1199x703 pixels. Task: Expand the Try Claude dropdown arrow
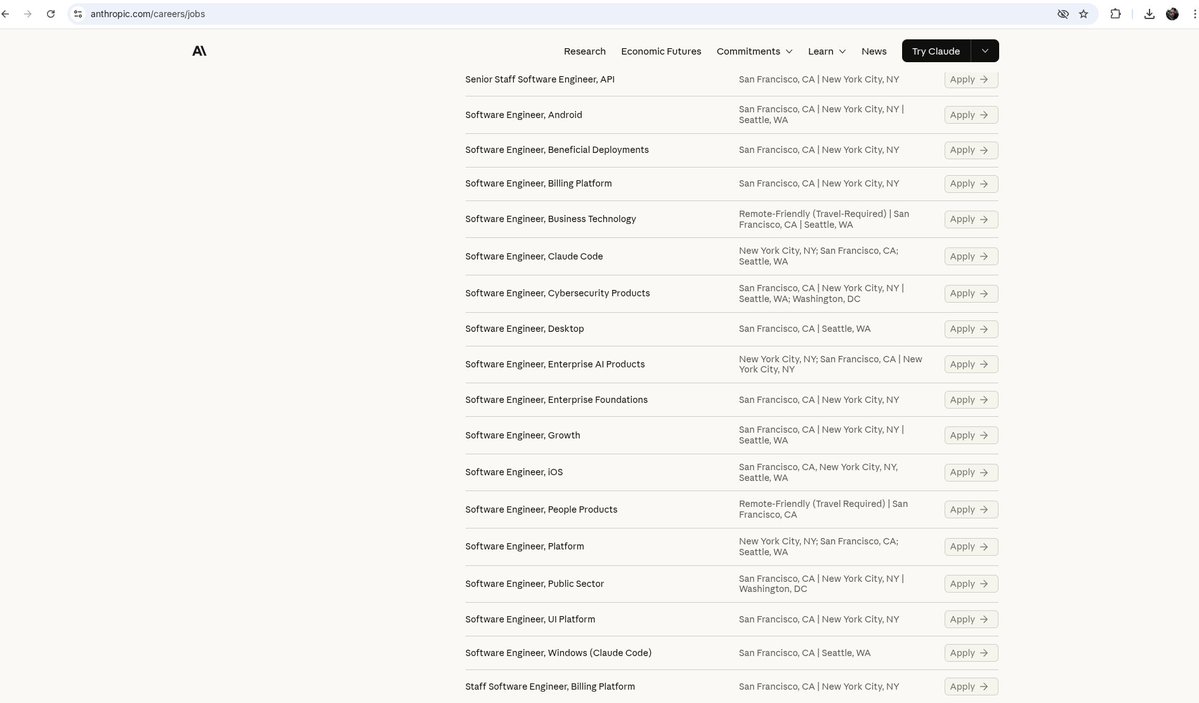pos(985,50)
